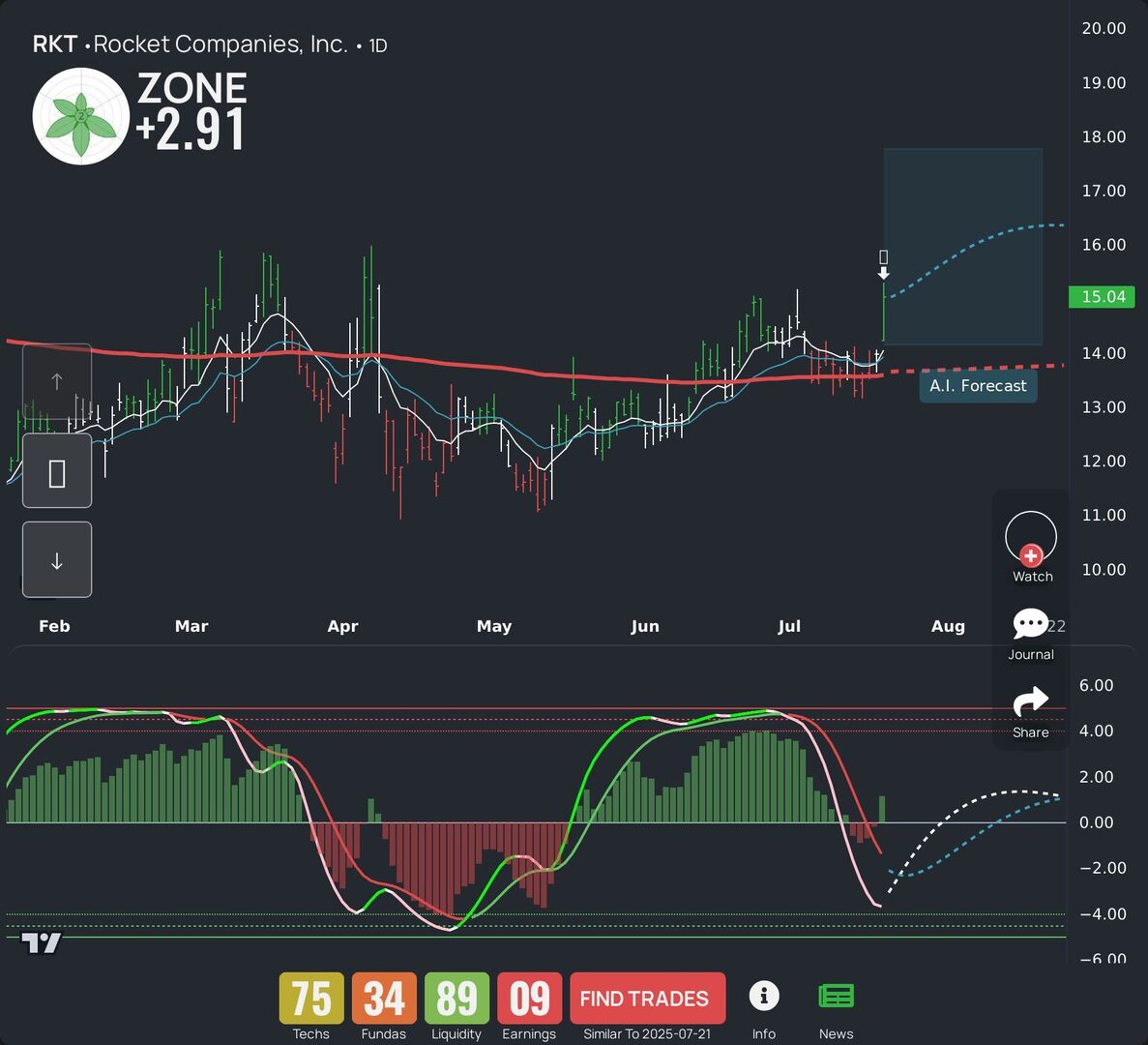Click the 10.00 price axis label

(1104, 569)
